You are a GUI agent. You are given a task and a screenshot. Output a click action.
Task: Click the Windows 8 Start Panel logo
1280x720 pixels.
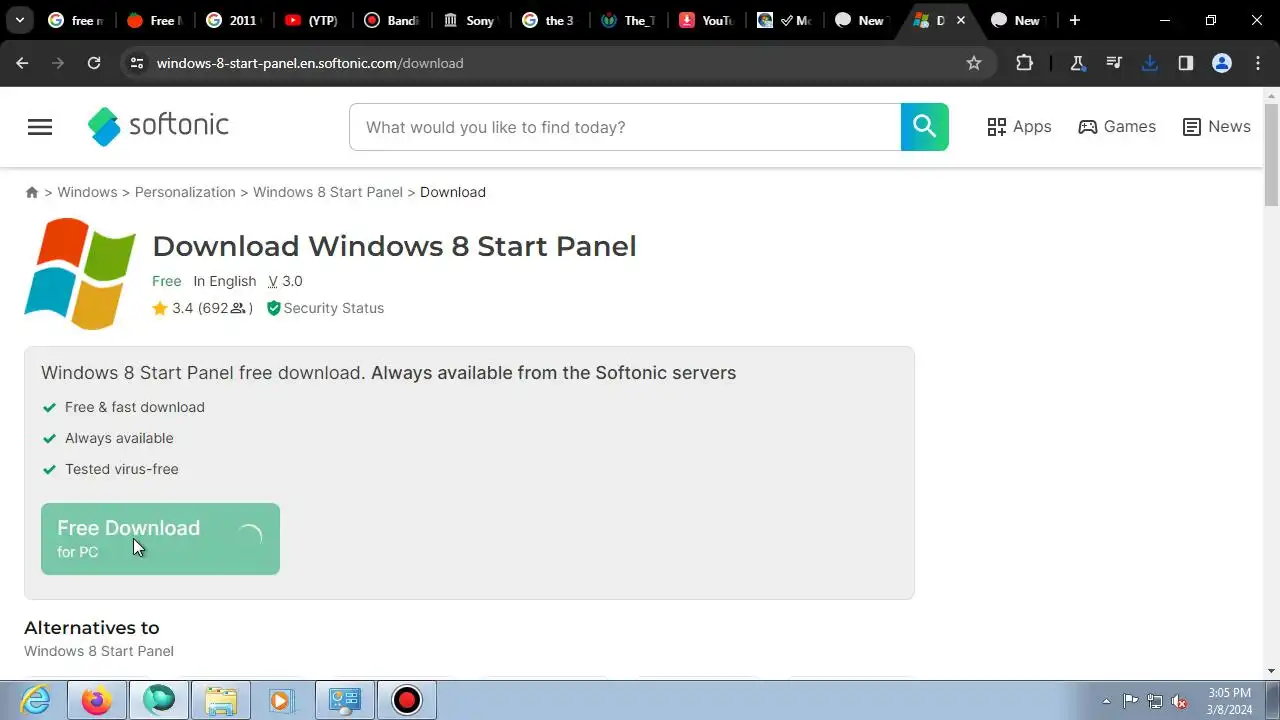point(80,273)
